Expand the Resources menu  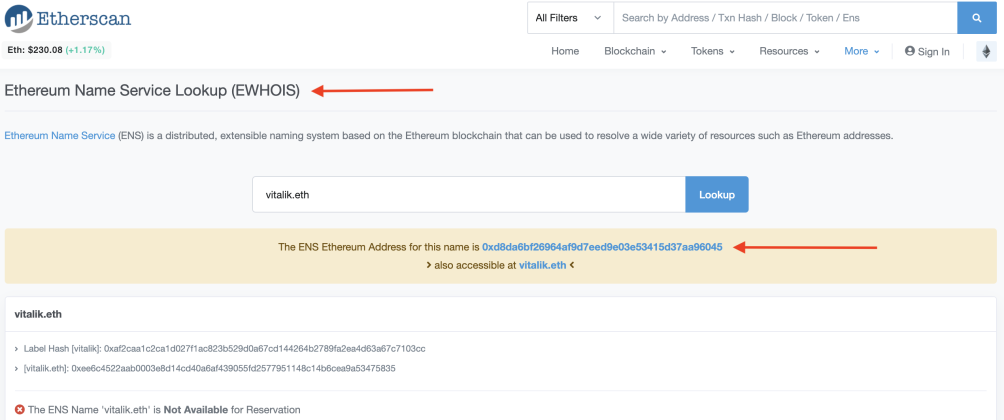(x=789, y=51)
